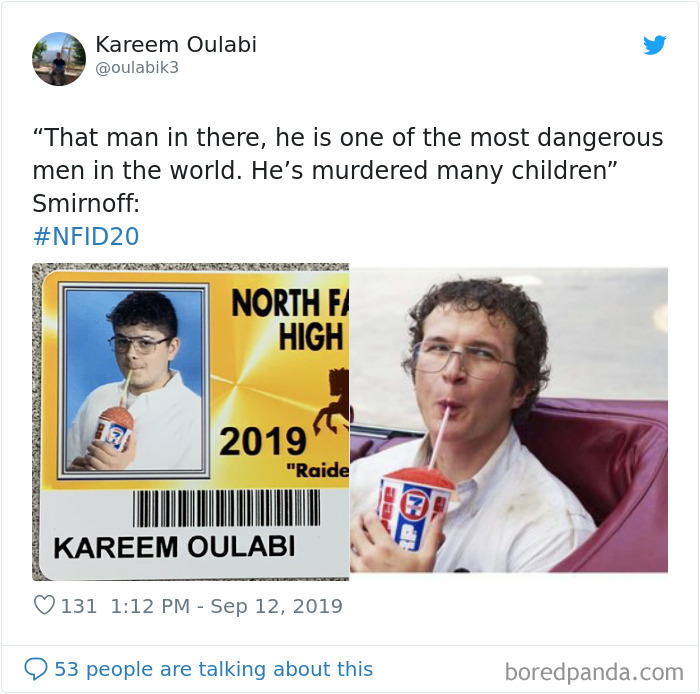Click the boredpanda.com watermark

pos(594,672)
